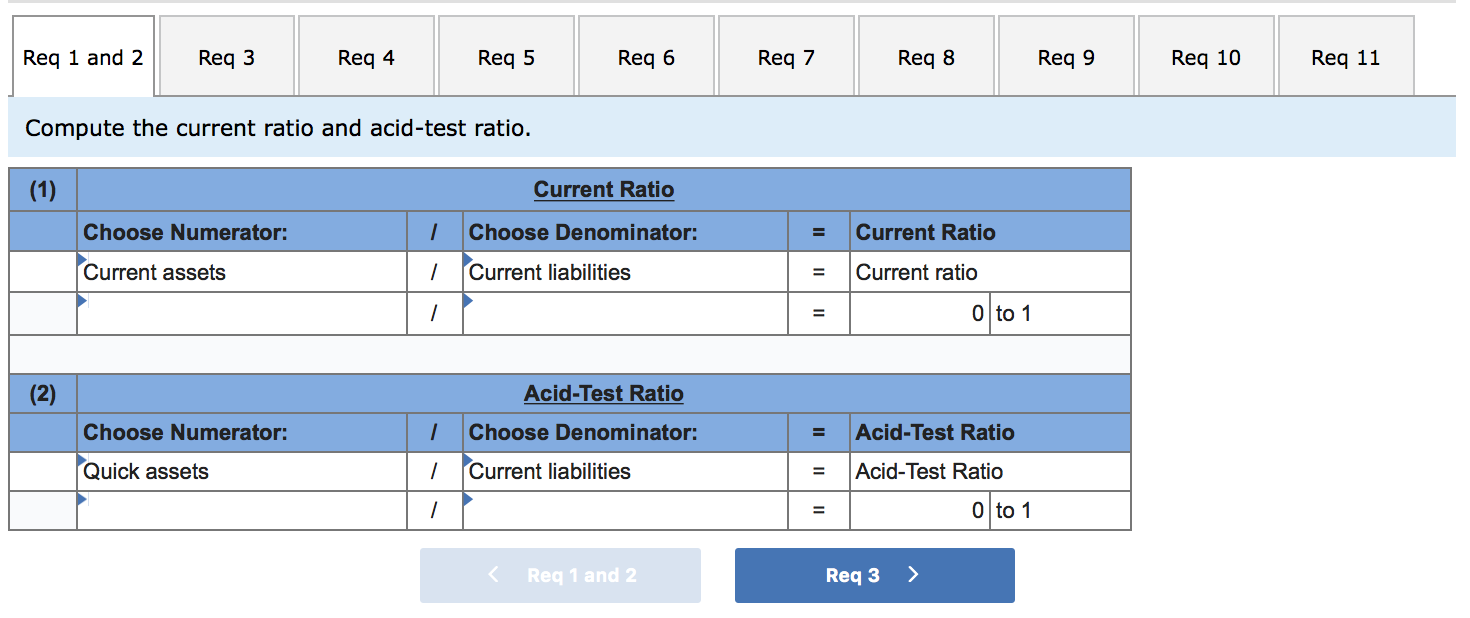Click the empty acid-test numerator value field

[x=241, y=511]
